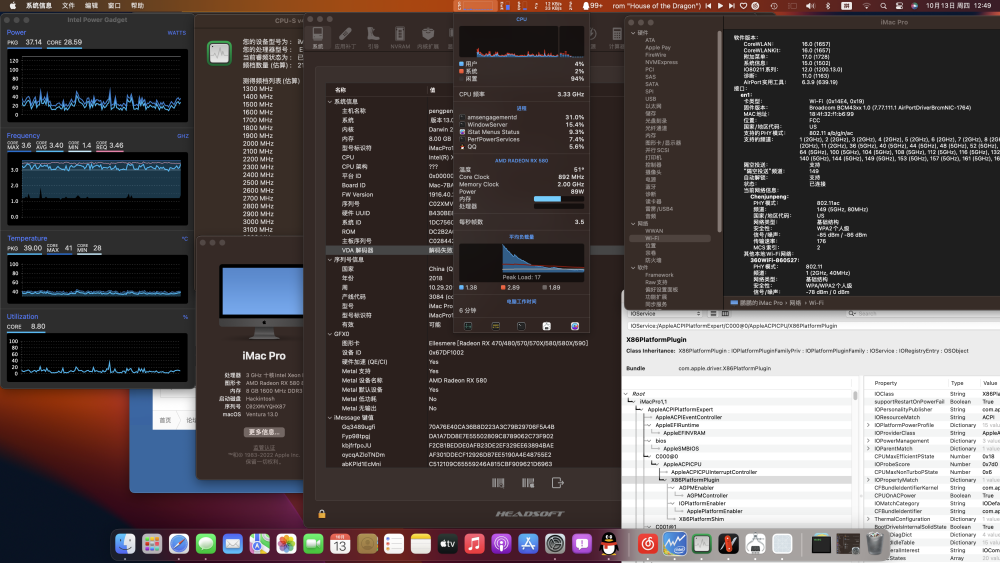Screen dimensions: 1000x563
Task: Open the NVRAM toolbar icon
Action: pos(400,38)
